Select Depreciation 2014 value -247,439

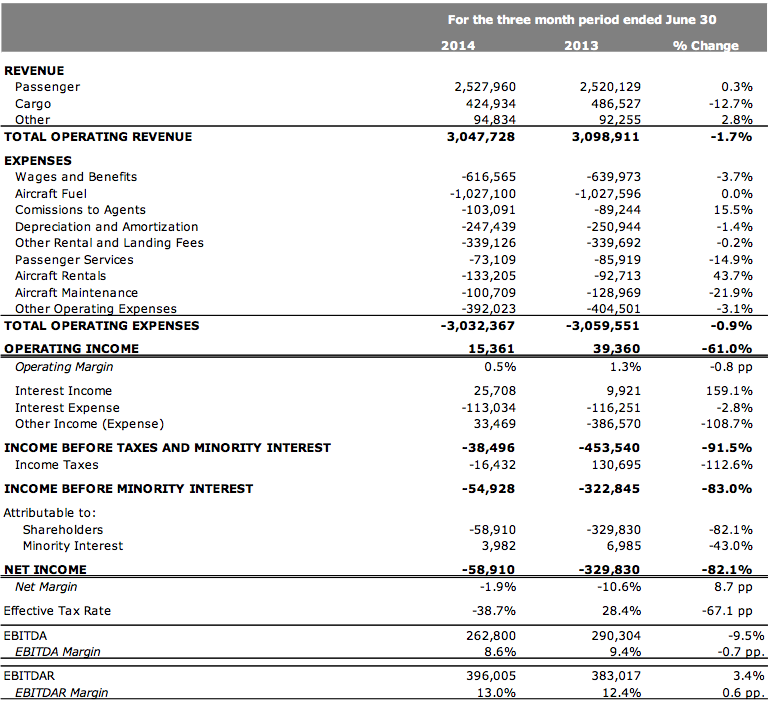[488, 227]
